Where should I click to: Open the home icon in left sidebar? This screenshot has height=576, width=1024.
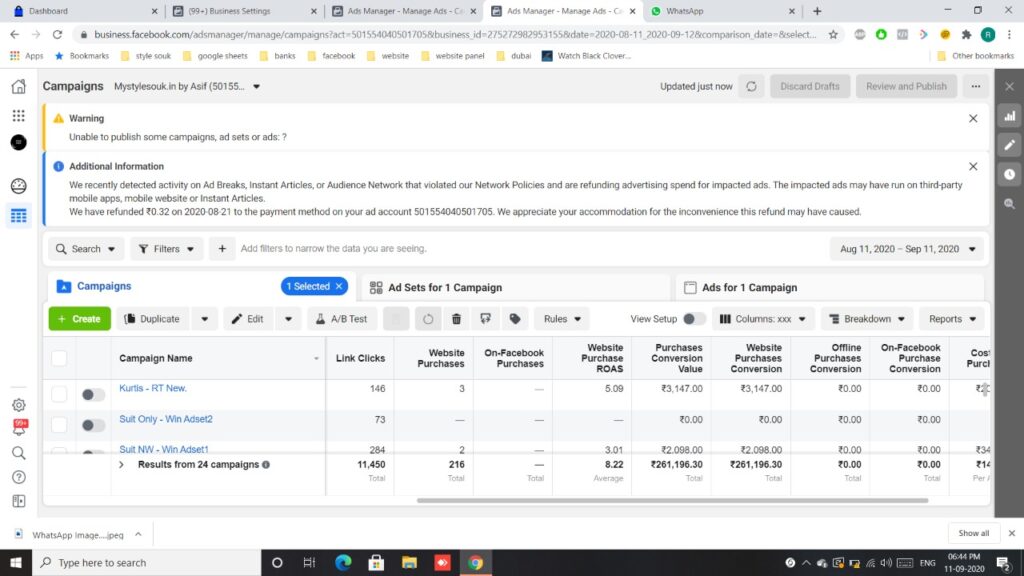point(18,87)
